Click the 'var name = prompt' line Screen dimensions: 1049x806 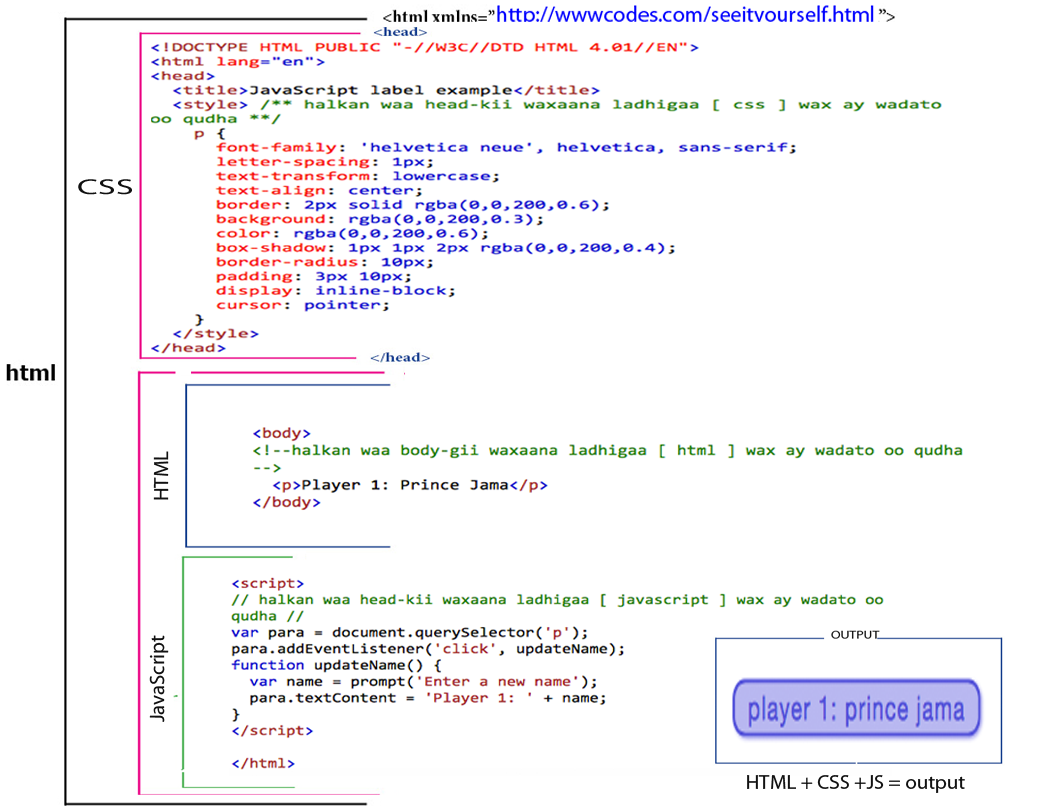(423, 682)
